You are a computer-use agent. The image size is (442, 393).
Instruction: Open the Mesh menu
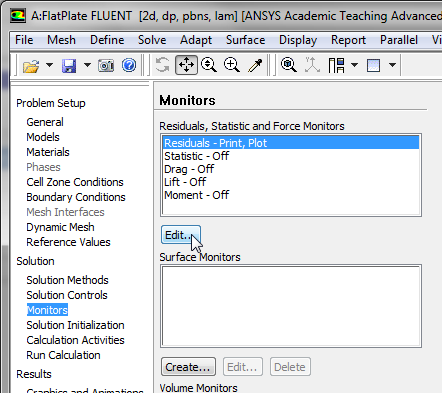click(61, 40)
